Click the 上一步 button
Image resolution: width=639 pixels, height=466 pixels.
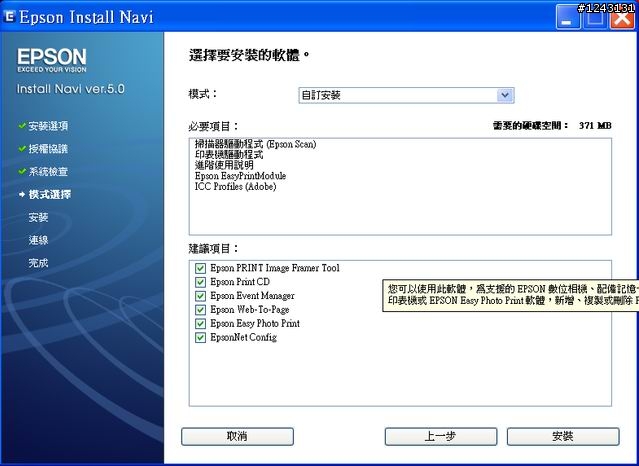tap(441, 437)
